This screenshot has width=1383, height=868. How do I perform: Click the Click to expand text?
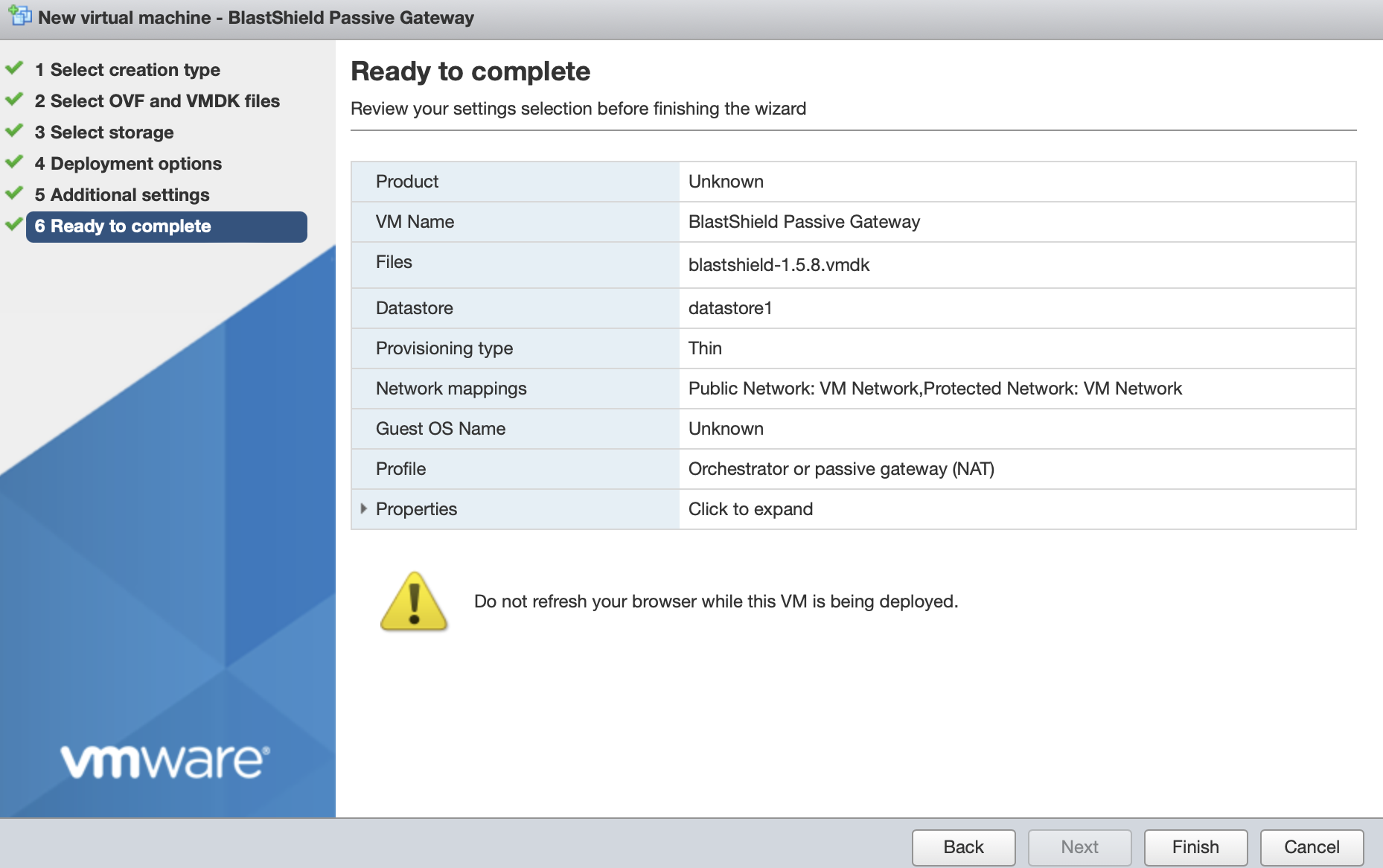(750, 509)
